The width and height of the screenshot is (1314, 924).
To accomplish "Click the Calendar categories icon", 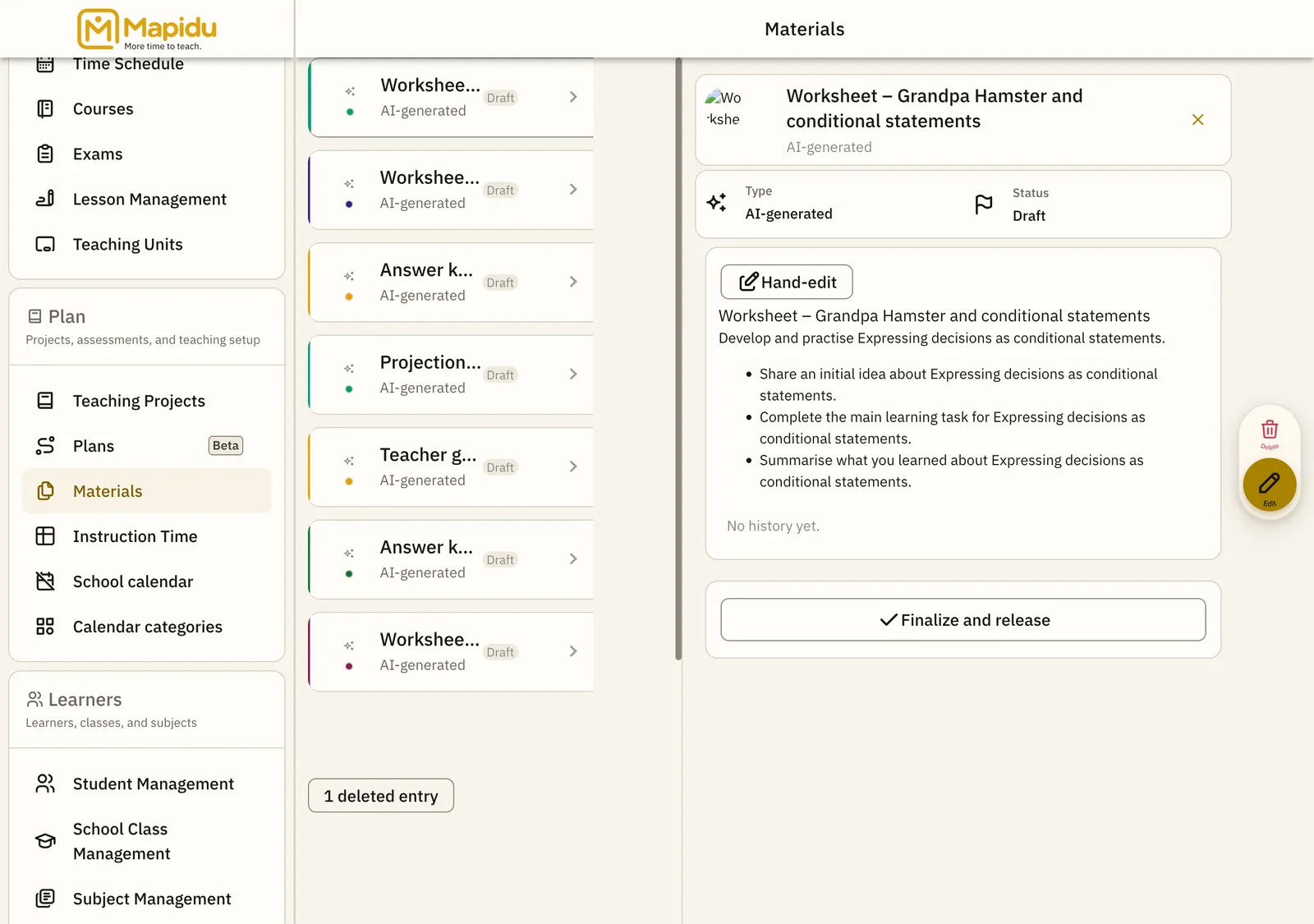I will pos(45,627).
